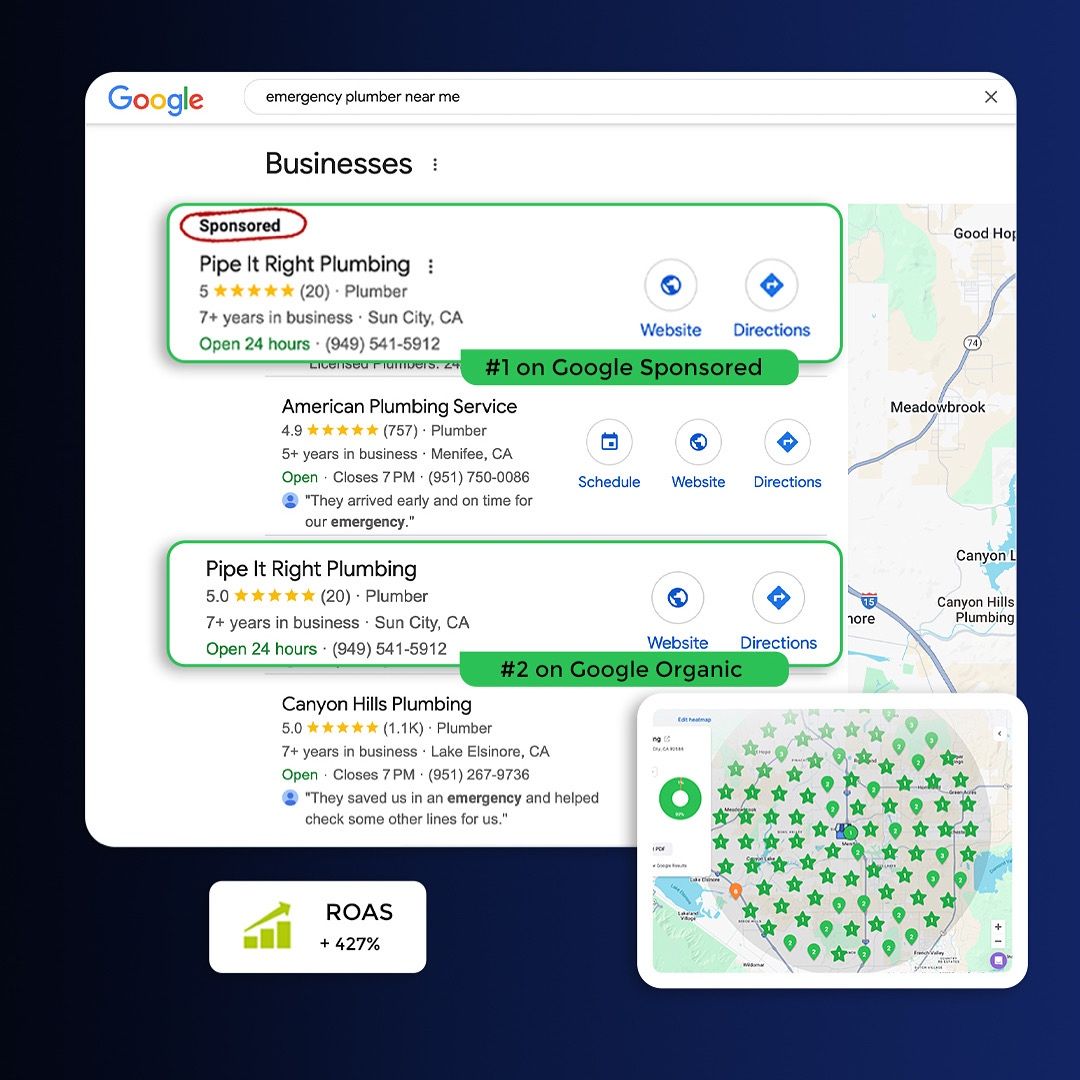
Task: Click the PDF button in the heatmap sidebar
Action: (x=661, y=849)
